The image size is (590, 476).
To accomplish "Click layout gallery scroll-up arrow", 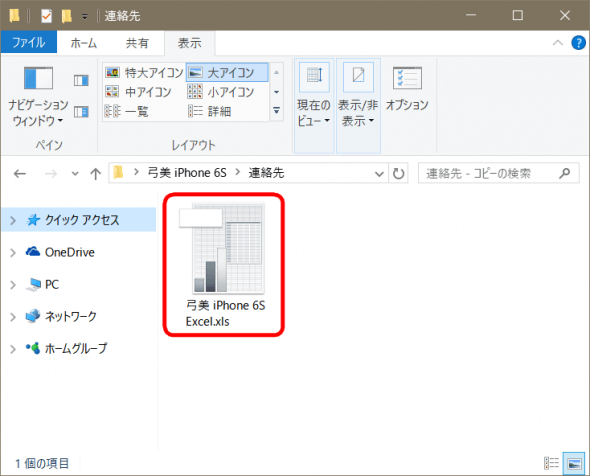I will pyautogui.click(x=277, y=72).
